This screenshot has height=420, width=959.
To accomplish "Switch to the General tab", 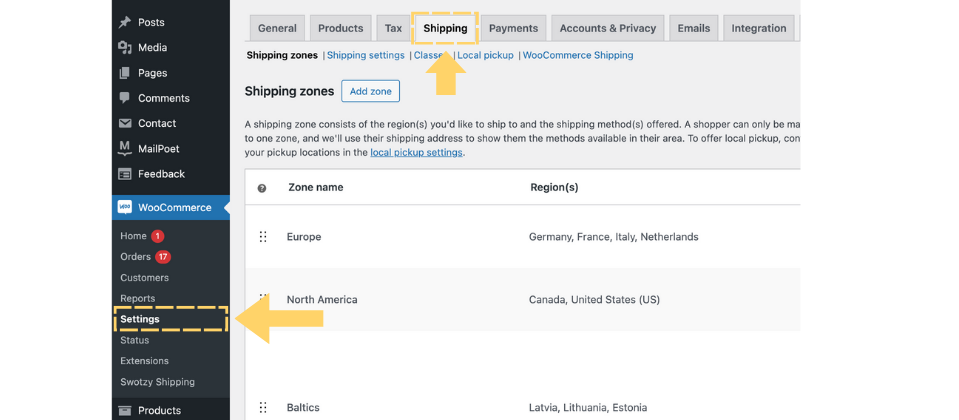I will pyautogui.click(x=277, y=28).
